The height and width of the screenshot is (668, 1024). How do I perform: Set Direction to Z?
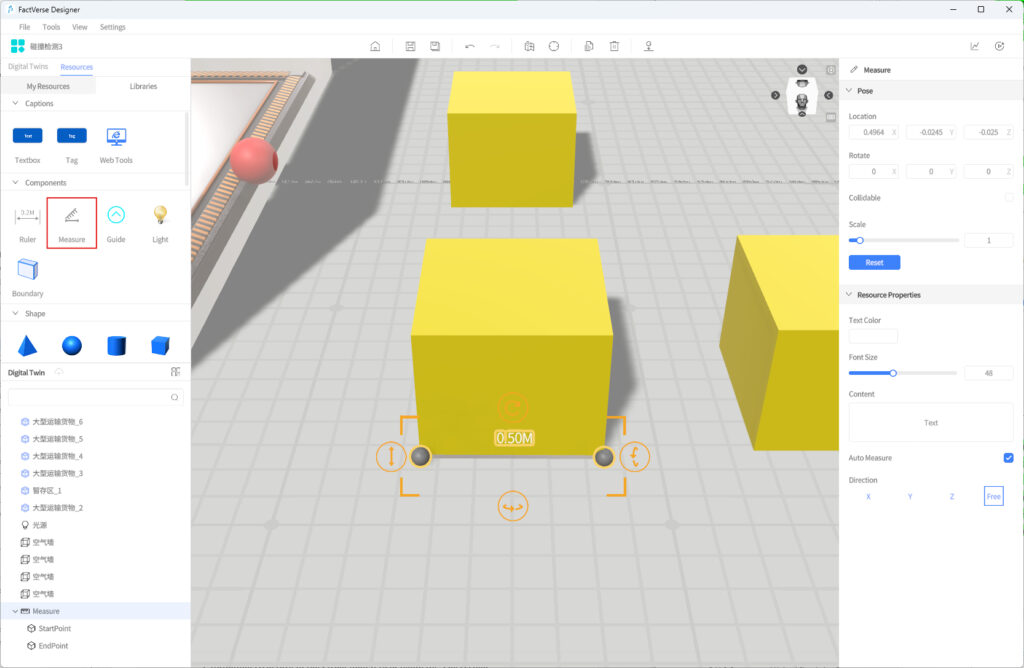click(952, 497)
